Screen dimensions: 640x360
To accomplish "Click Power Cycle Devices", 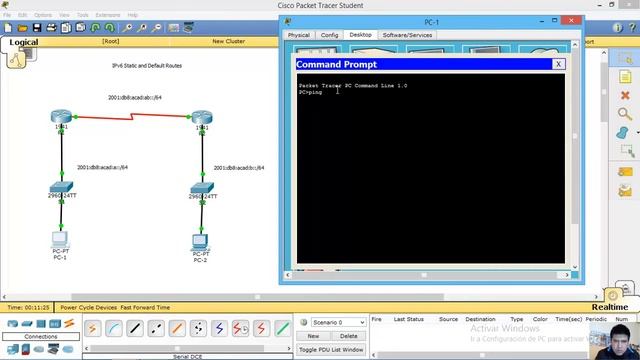I will (x=89, y=307).
